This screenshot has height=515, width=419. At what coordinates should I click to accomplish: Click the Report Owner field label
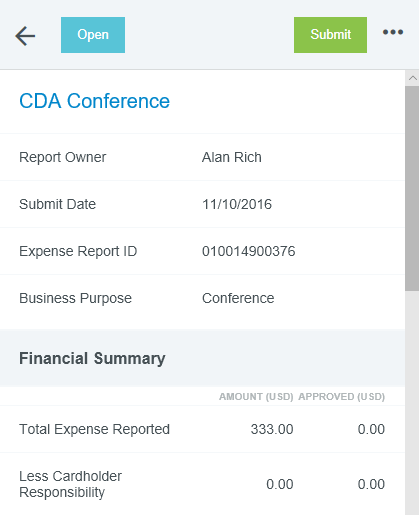click(63, 157)
